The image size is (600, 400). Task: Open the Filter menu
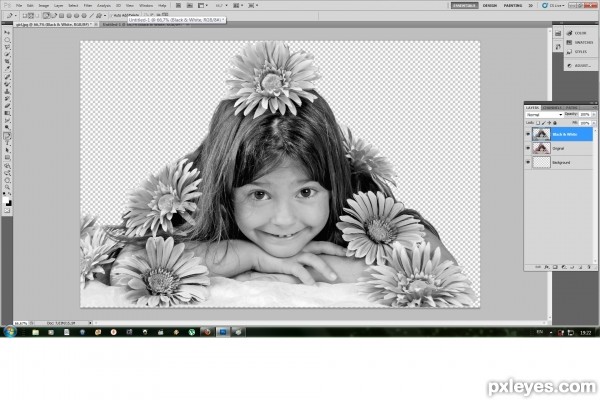(88, 5)
